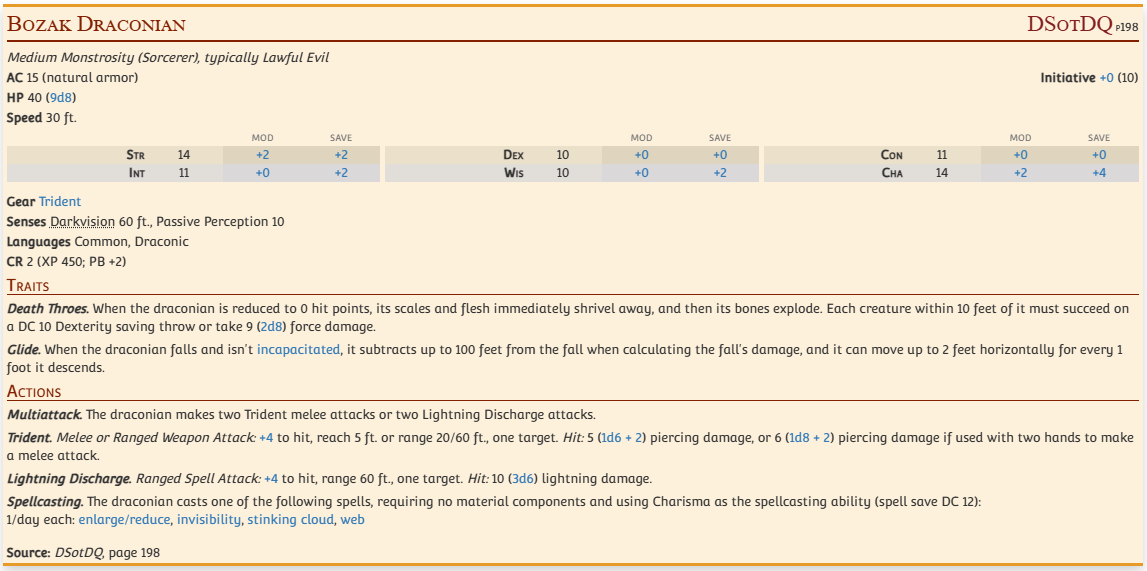Open the DSotDQ source link in the header
The image size is (1147, 571).
coord(1069,25)
